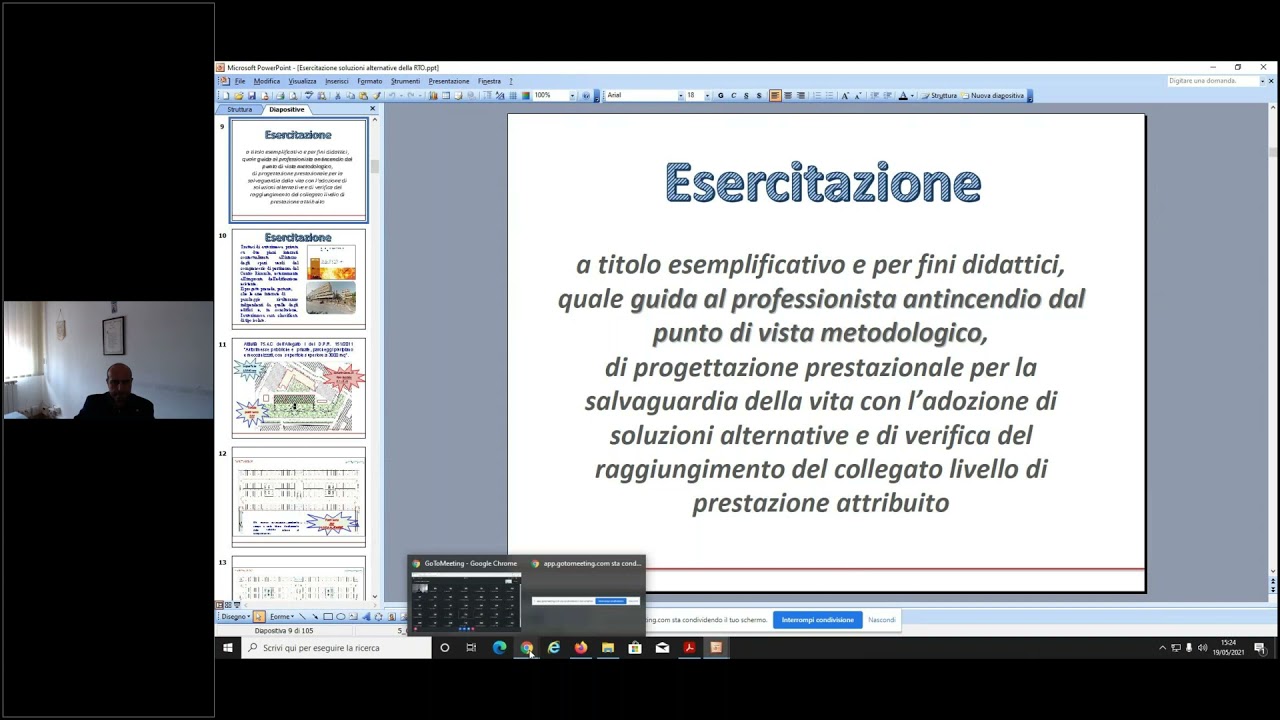The image size is (1280, 720).
Task: Align text left
Action: click(x=775, y=95)
